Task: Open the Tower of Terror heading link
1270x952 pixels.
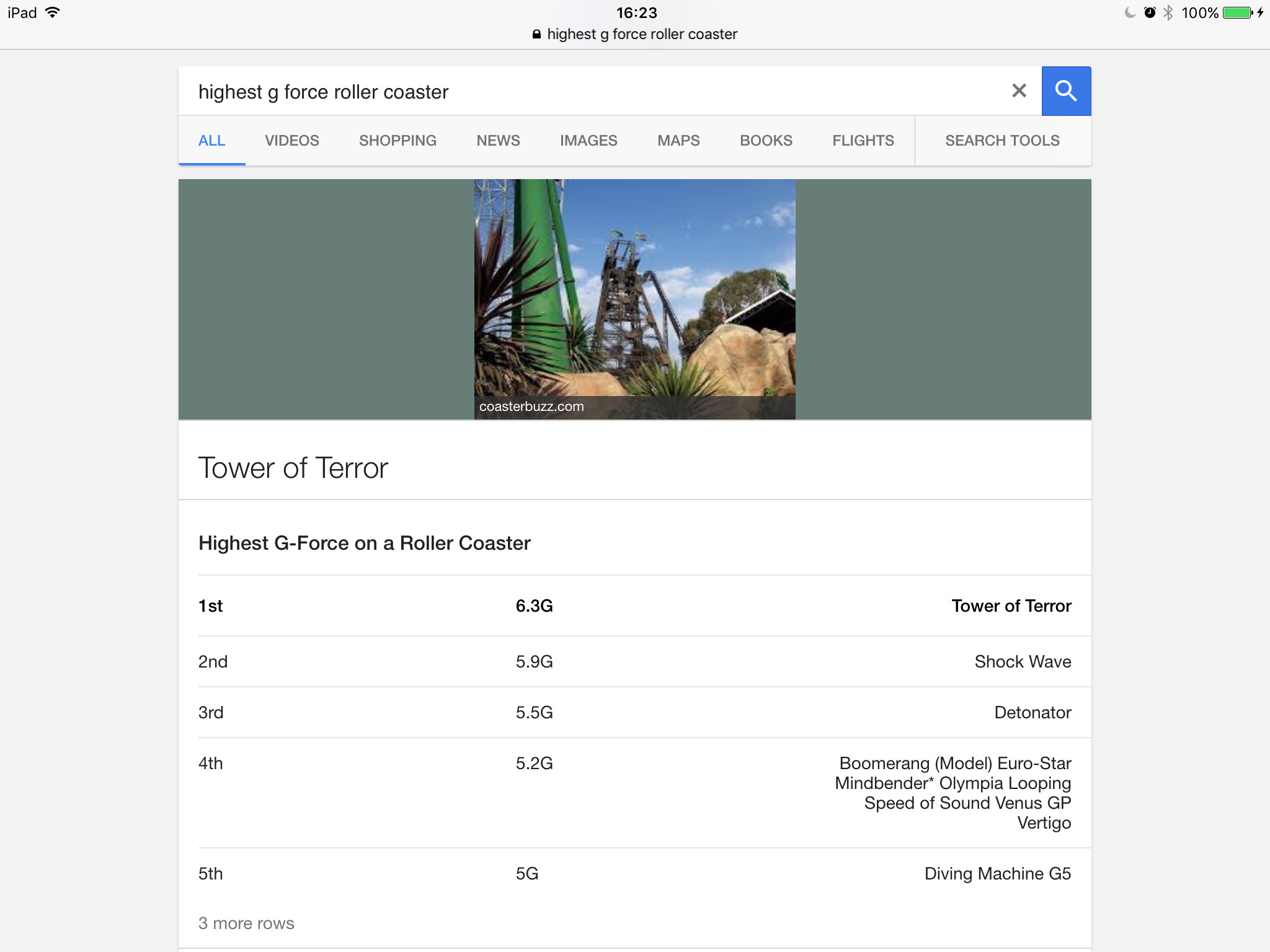Action: click(293, 468)
